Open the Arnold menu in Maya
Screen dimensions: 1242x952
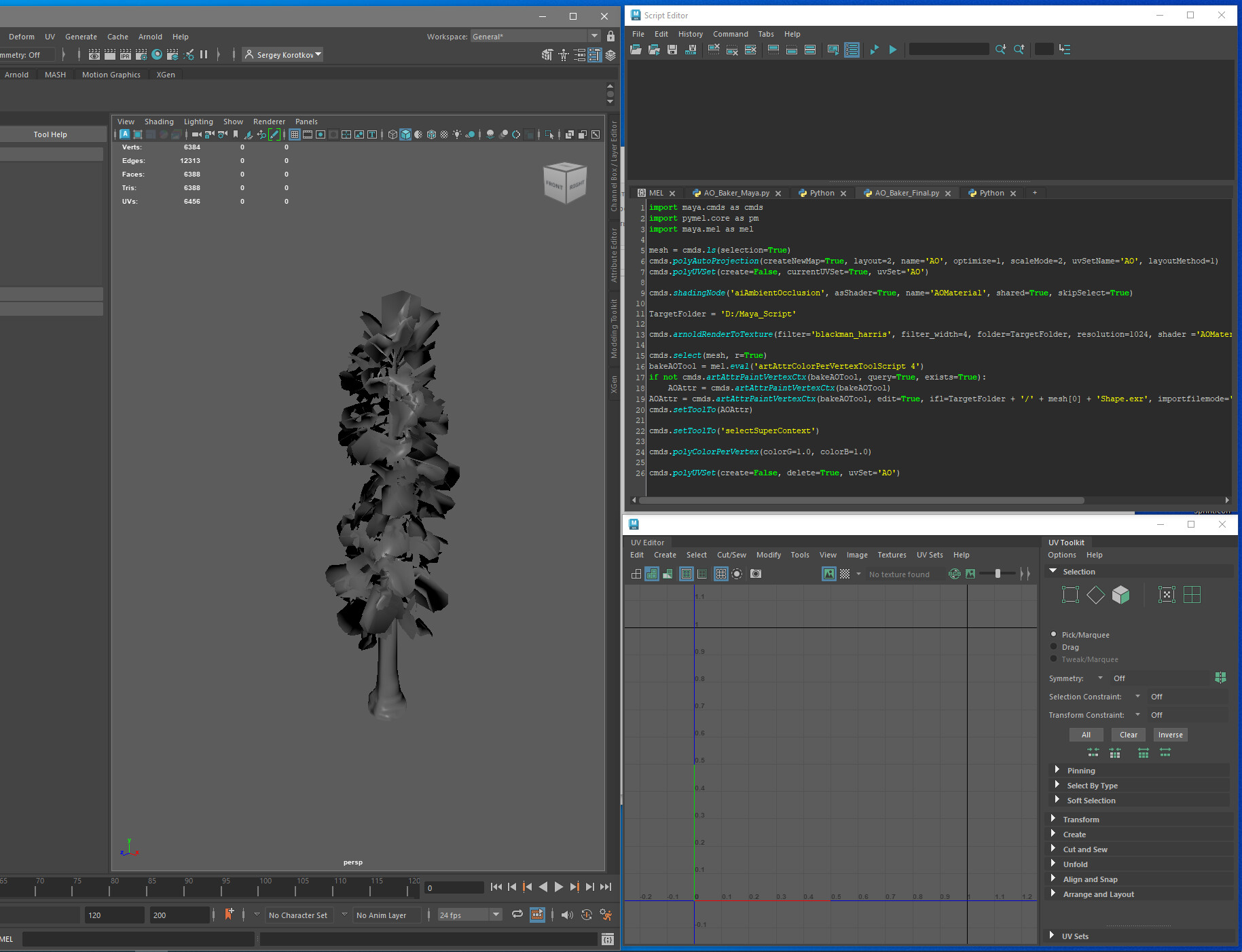[150, 37]
